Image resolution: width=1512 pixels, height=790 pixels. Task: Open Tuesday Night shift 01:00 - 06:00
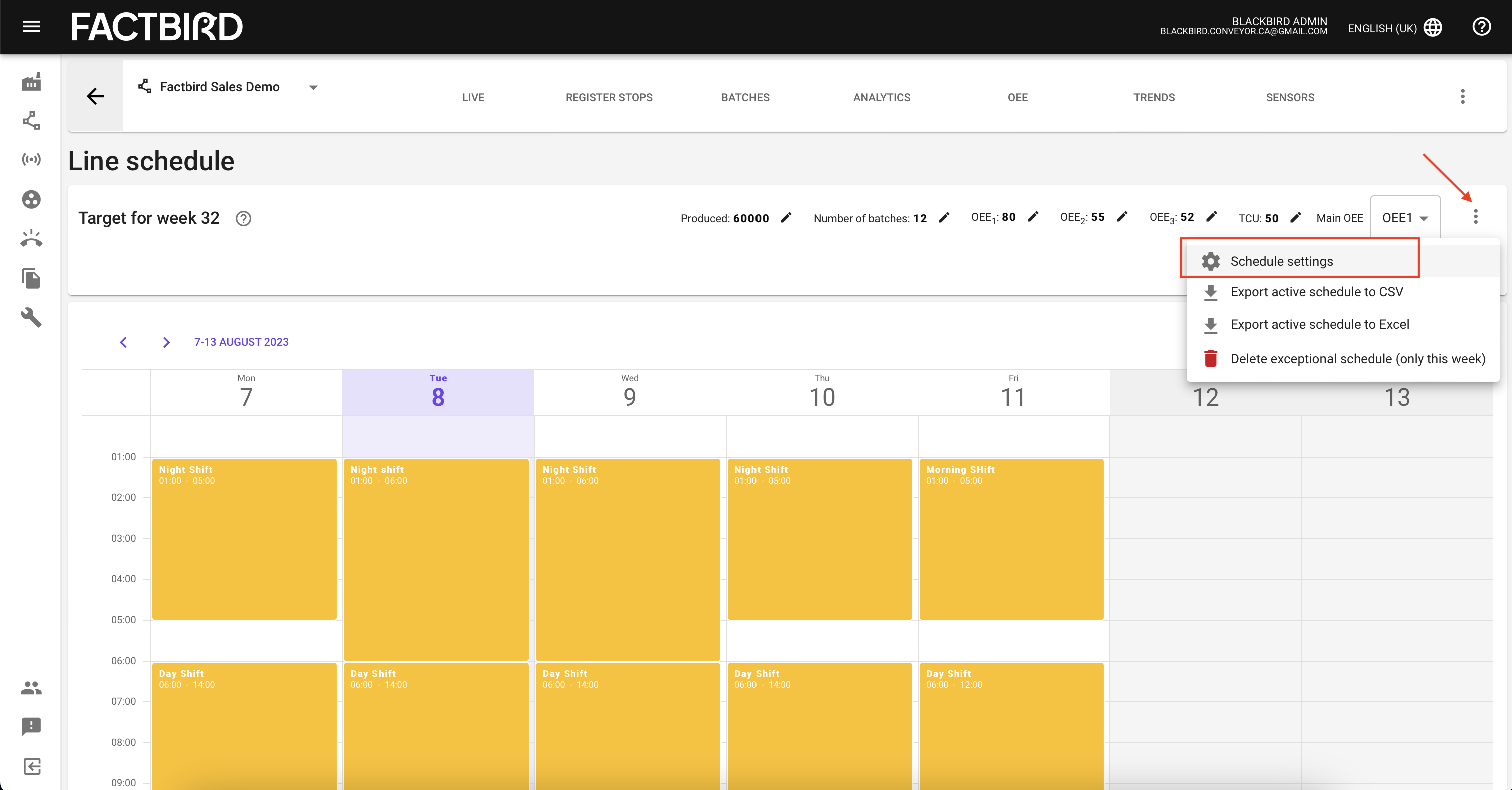[436, 559]
